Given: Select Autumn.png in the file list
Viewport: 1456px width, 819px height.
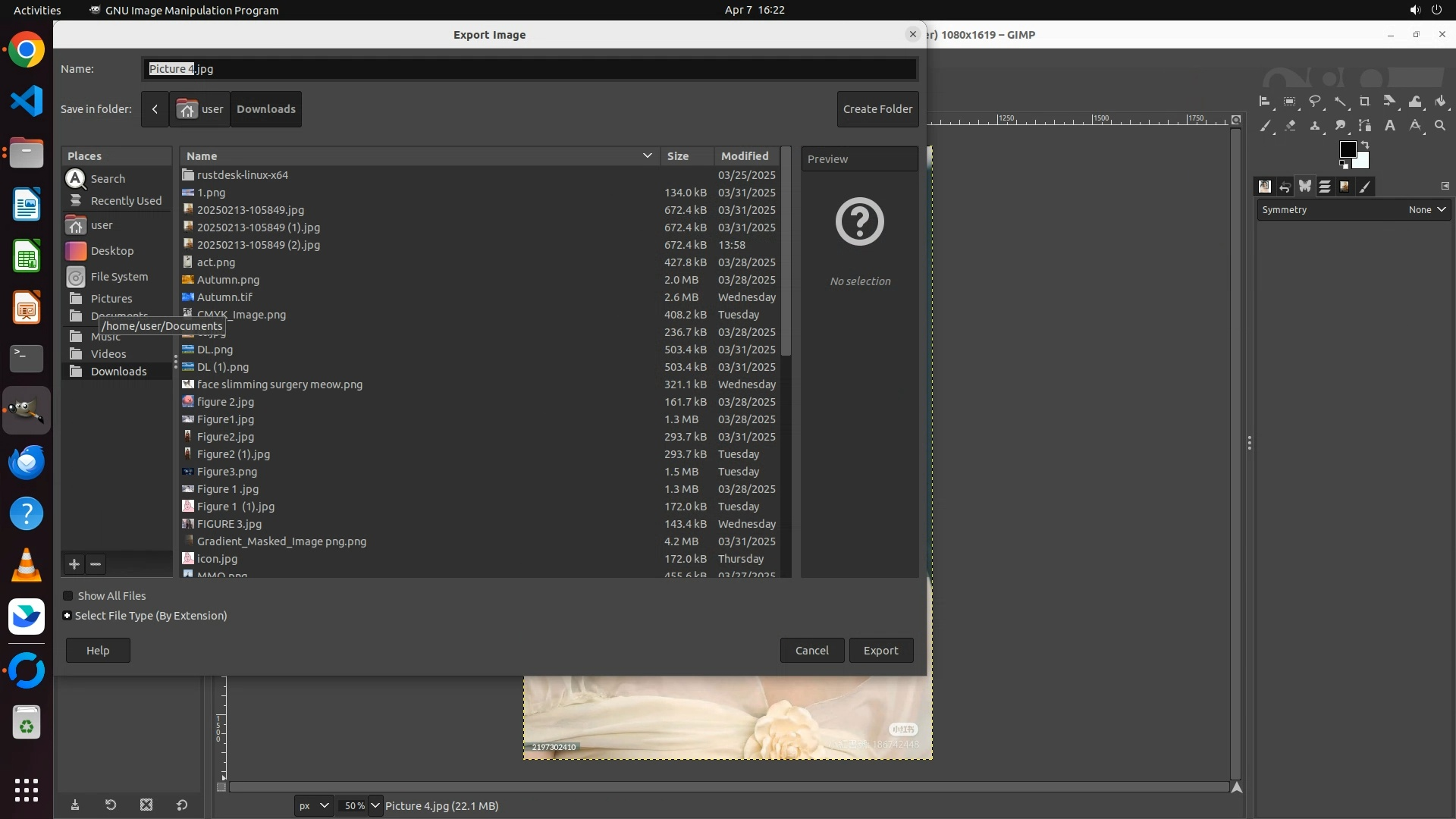Looking at the screenshot, I should point(228,280).
